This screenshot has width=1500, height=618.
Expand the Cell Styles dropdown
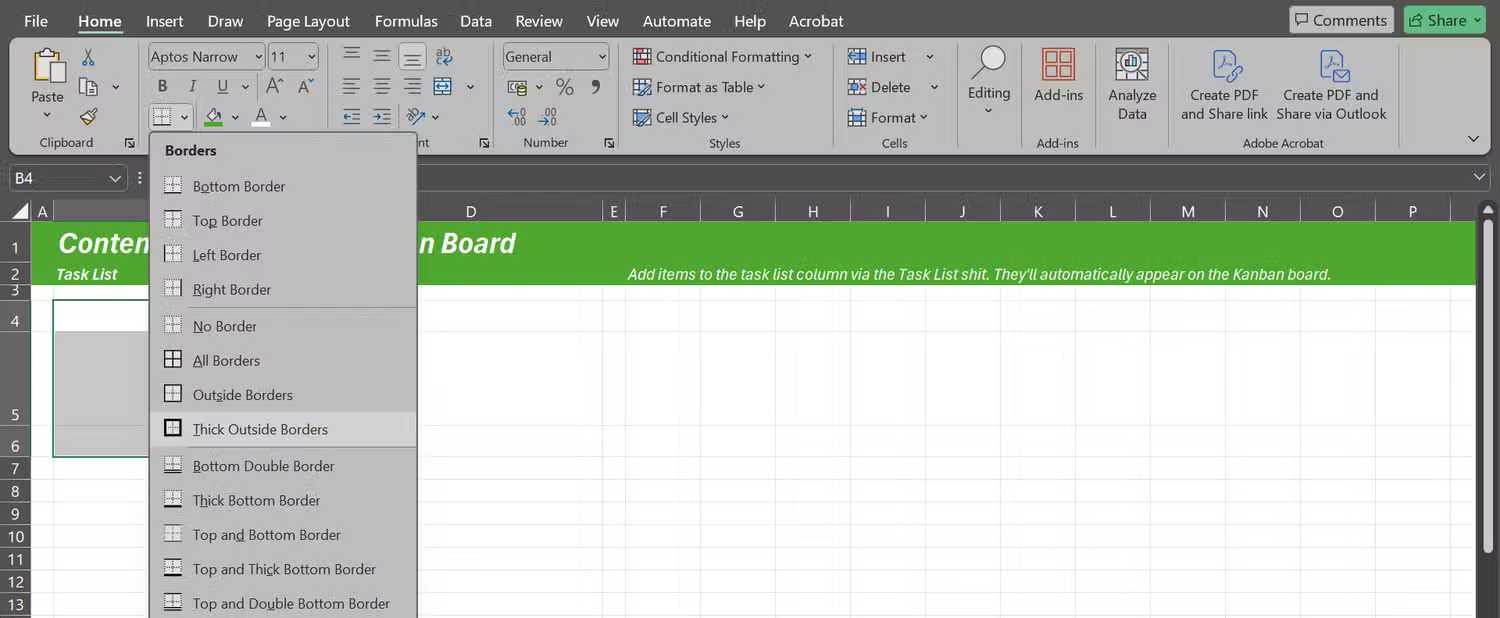(725, 117)
